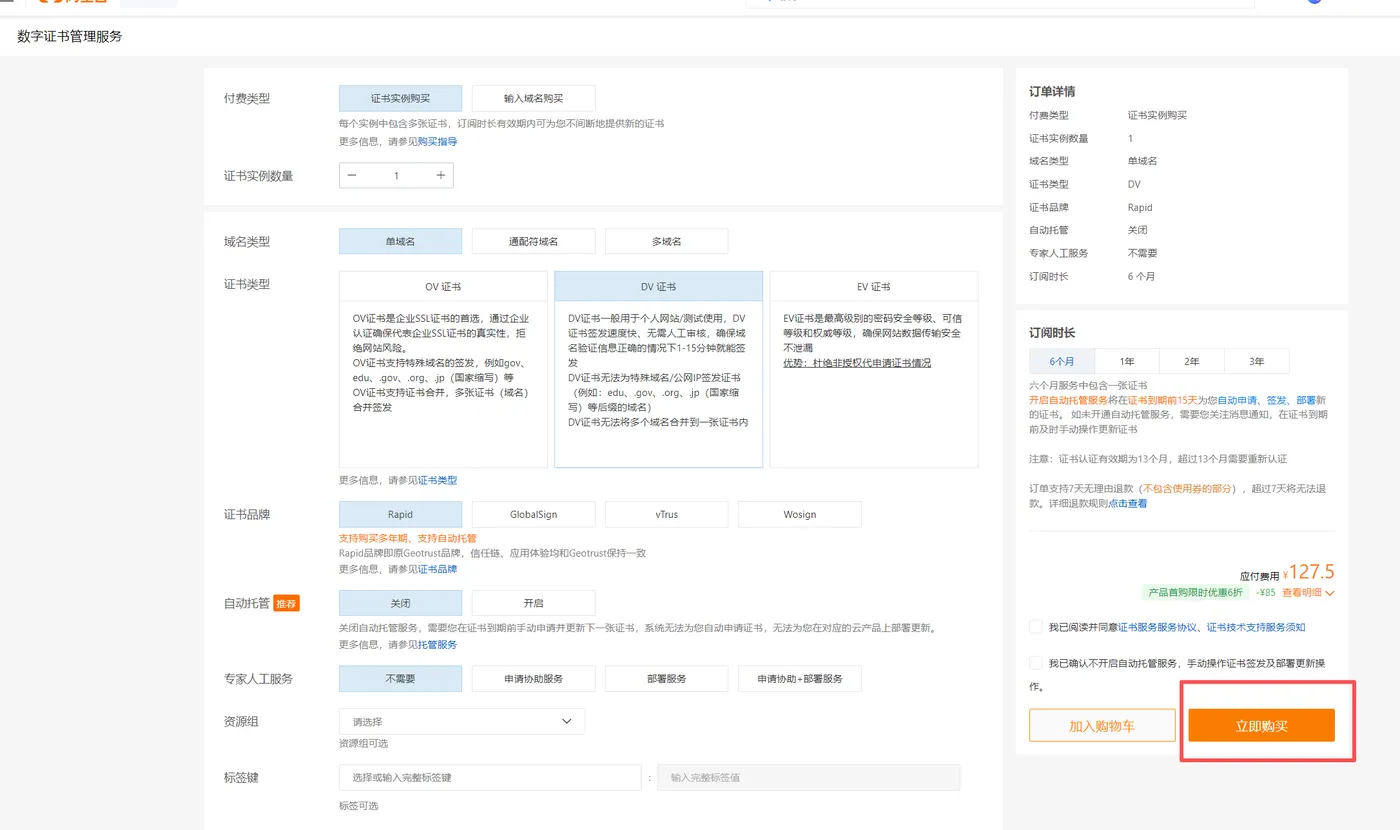
Task: Select 不需要 expert service button
Action: pos(401,679)
